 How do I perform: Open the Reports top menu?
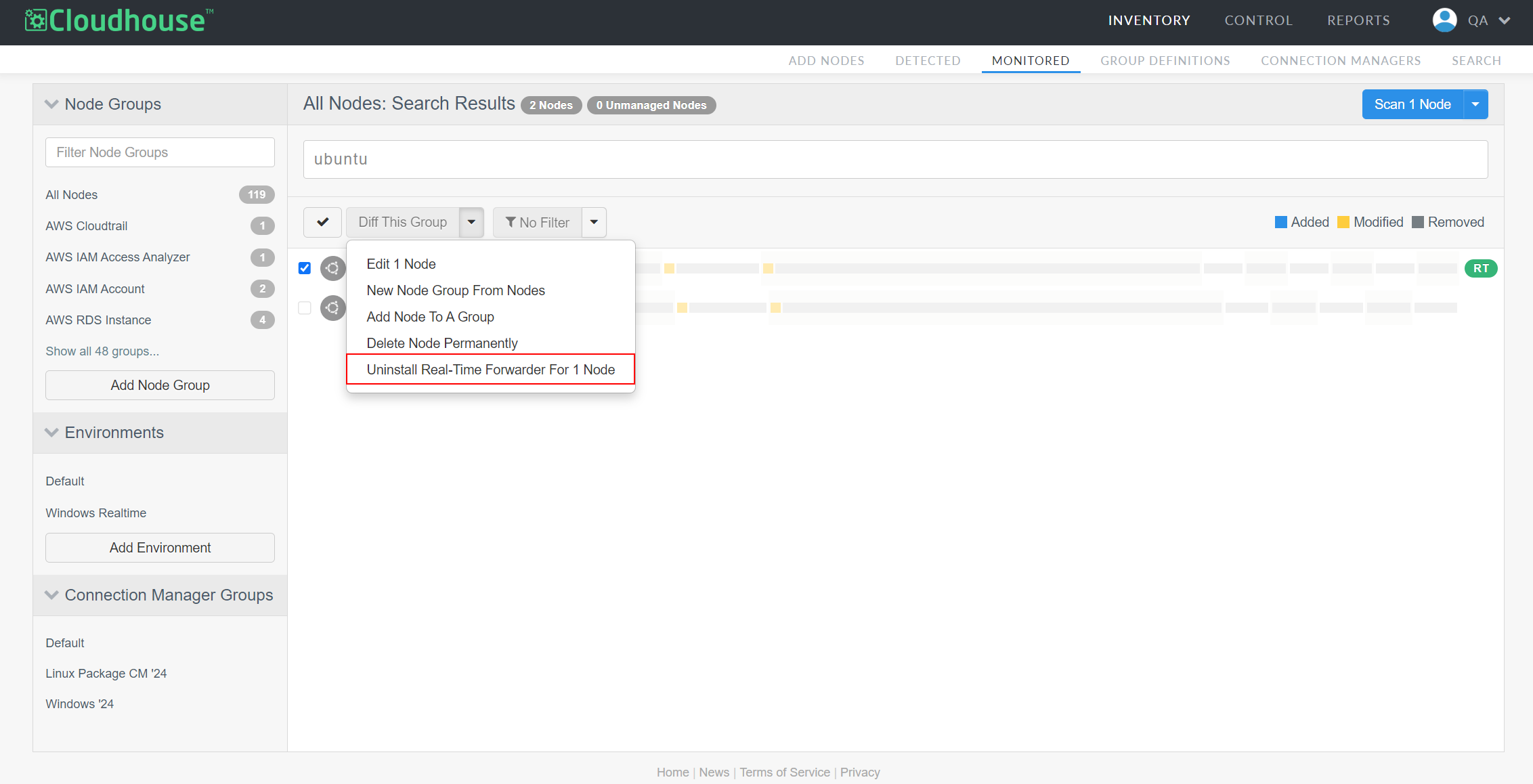(1358, 20)
